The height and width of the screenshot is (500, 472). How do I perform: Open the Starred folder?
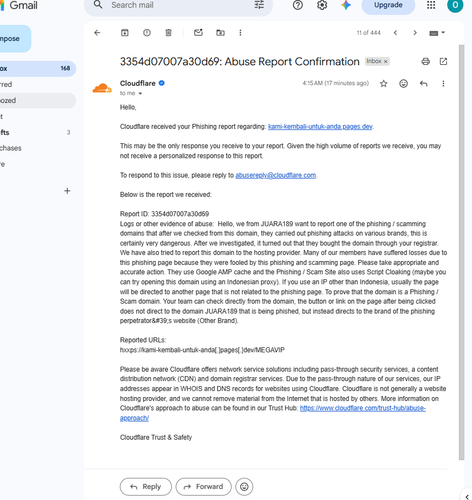[x=37, y=84]
